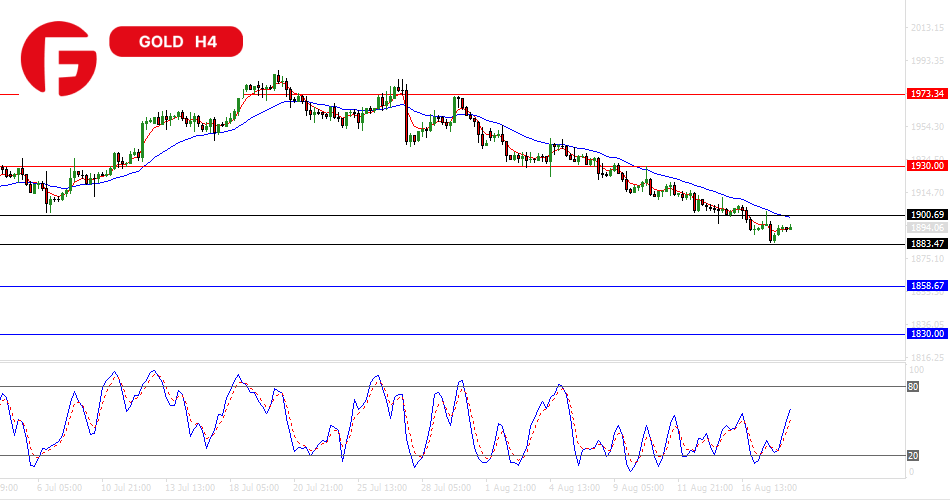Viewport: 950px width, 500px height.
Task: Click the 4 Aug 13:00 time label
Action: tap(575, 491)
